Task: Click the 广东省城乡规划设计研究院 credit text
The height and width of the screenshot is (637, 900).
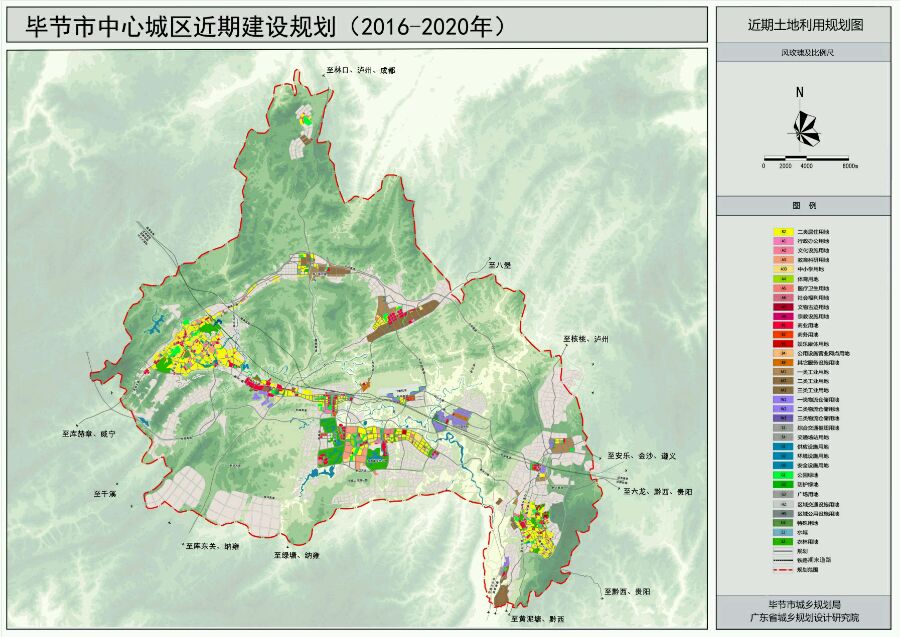Action: [805, 617]
